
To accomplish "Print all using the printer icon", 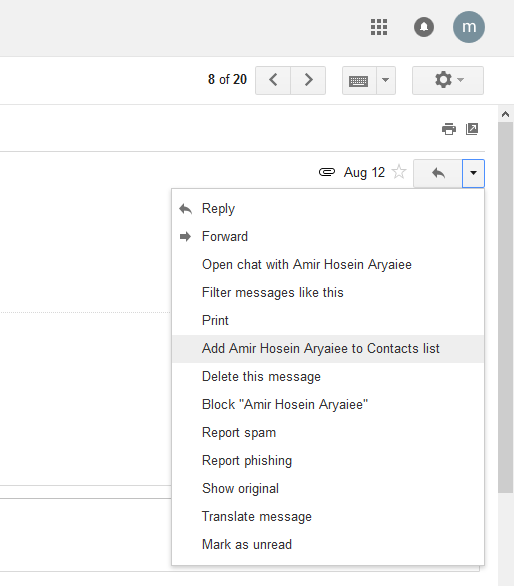I will pyautogui.click(x=449, y=129).
